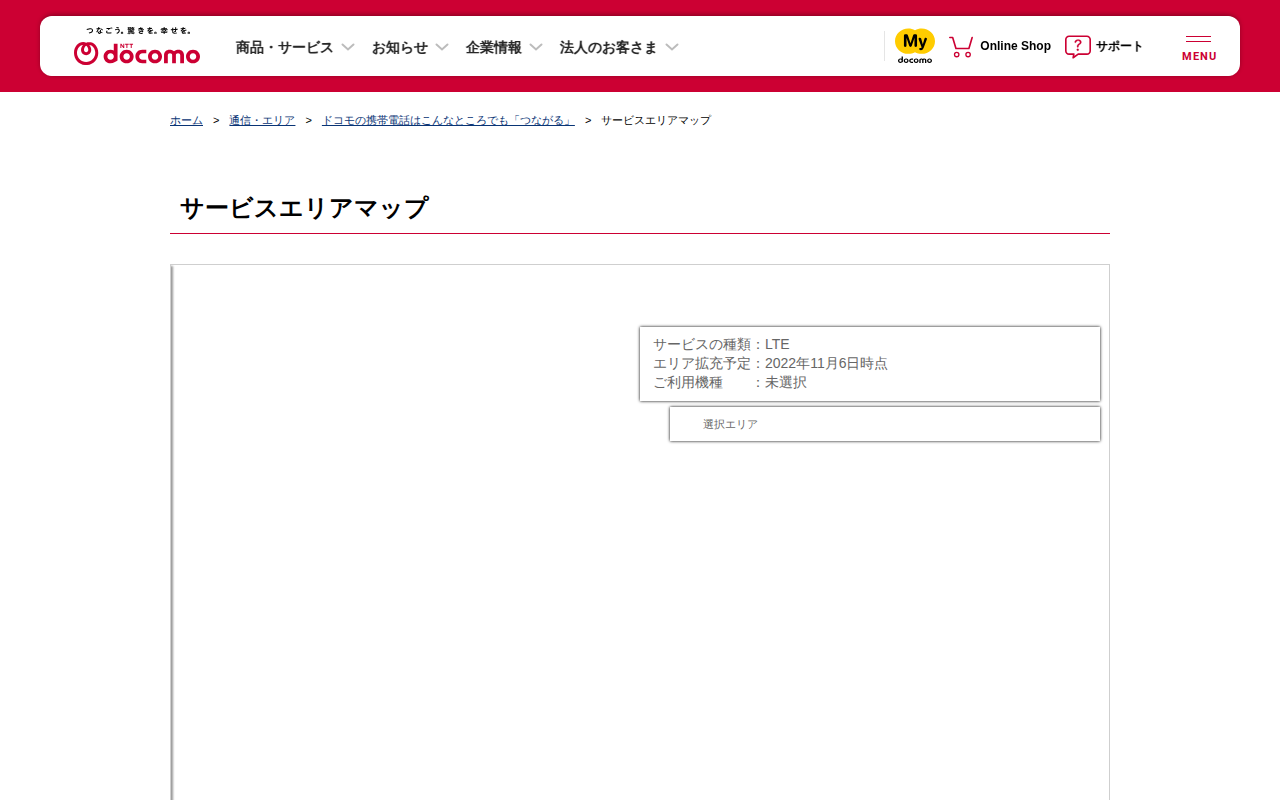The height and width of the screenshot is (800, 1280).
Task: Open ドコモの携帯電話はこんなところでも「つながる」 breadcrumb
Action: point(448,120)
